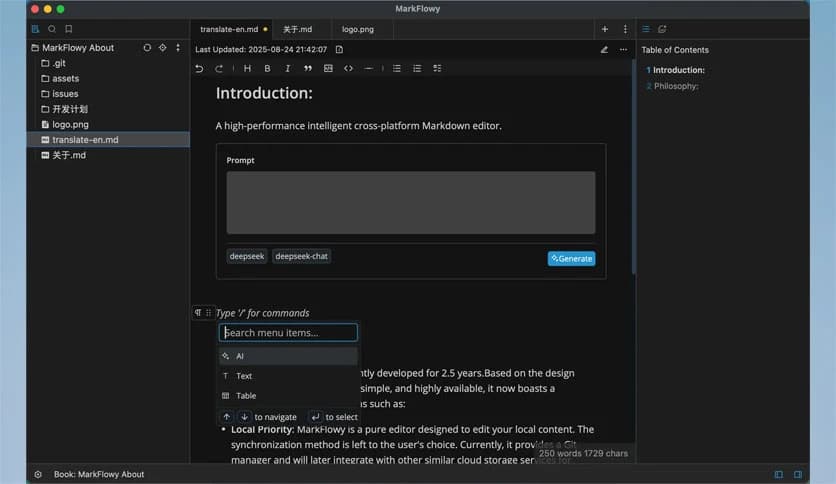Image resolution: width=836 pixels, height=484 pixels.
Task: Switch to the logo.png tab
Action: click(x=358, y=29)
